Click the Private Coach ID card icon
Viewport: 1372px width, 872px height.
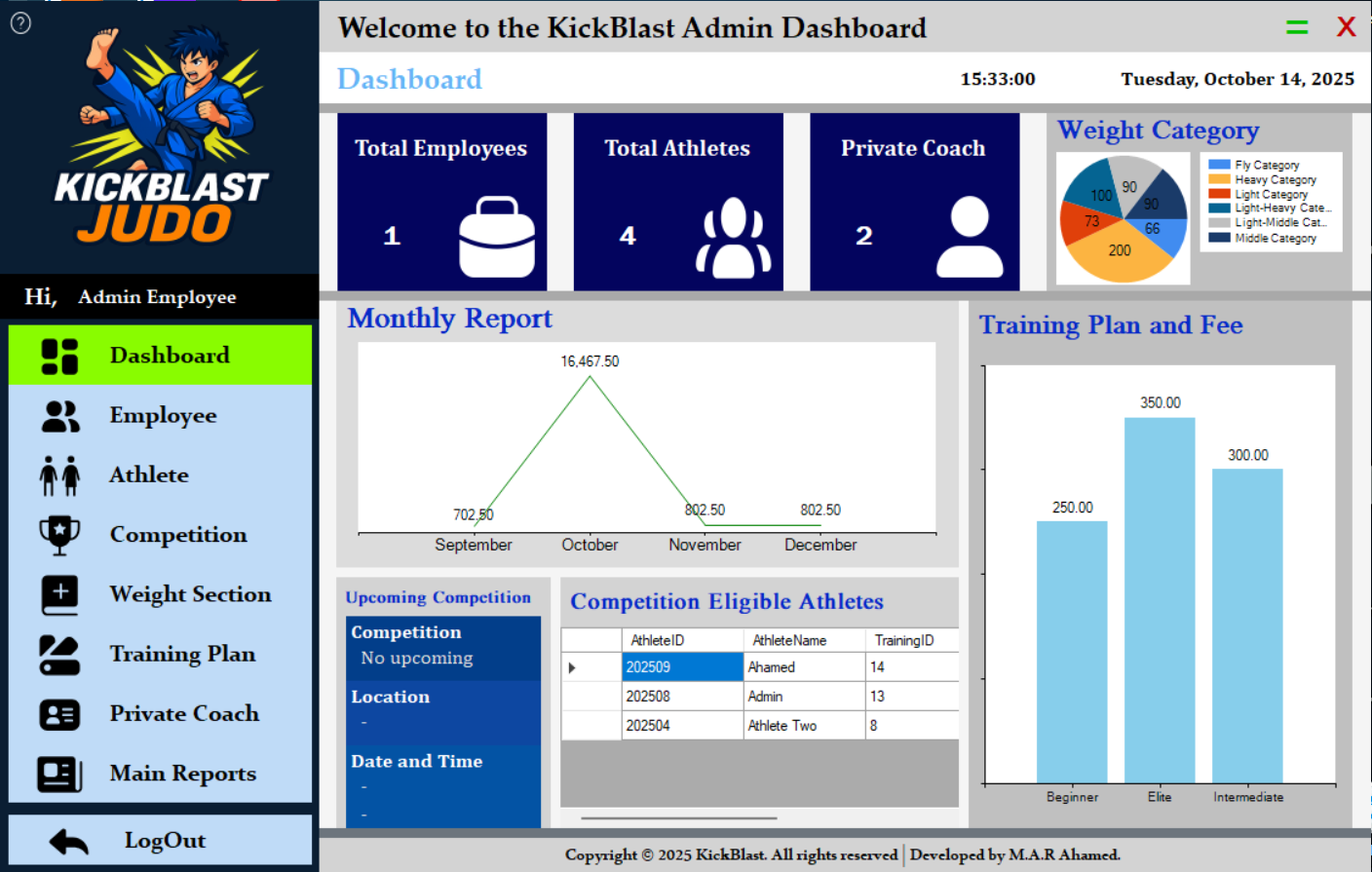[59, 714]
